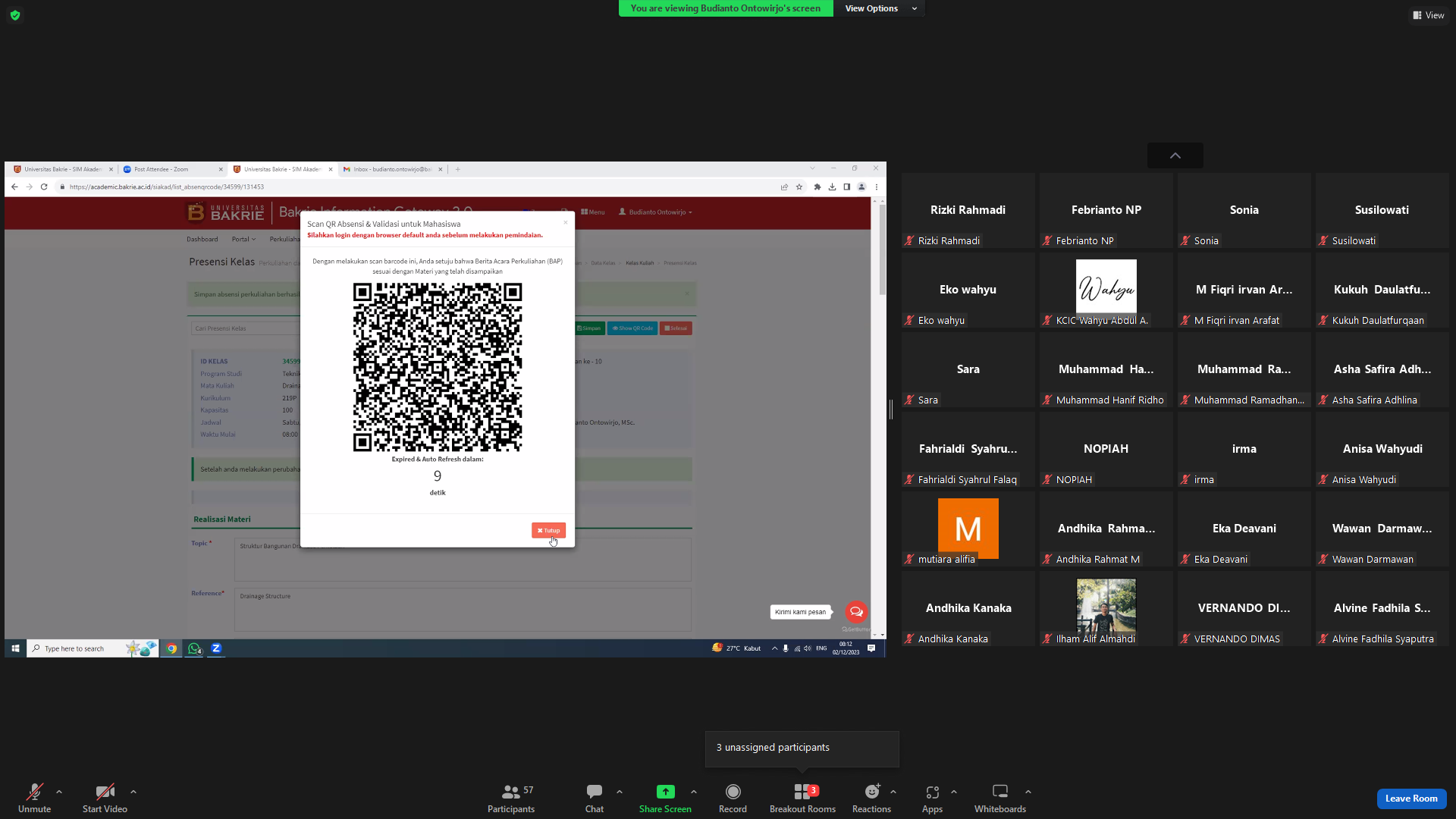1456x819 pixels.
Task: Open the Menu item in Bakrie header
Action: click(x=593, y=212)
